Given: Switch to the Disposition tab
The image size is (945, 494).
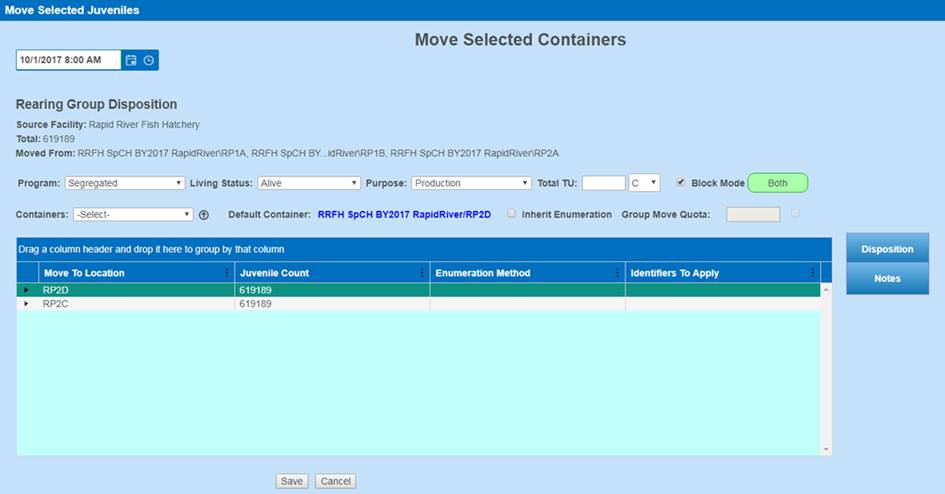Looking at the screenshot, I should coord(887,249).
